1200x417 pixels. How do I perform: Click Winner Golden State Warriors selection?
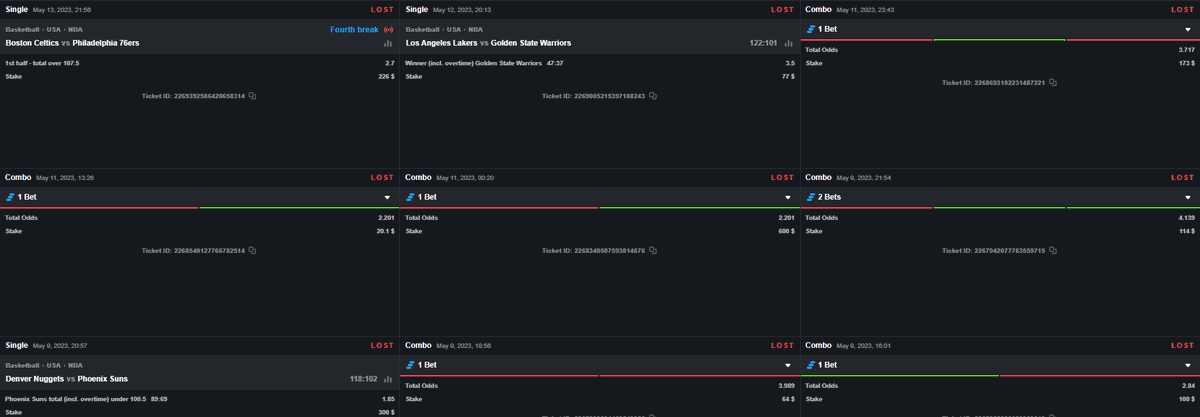(x=483, y=62)
